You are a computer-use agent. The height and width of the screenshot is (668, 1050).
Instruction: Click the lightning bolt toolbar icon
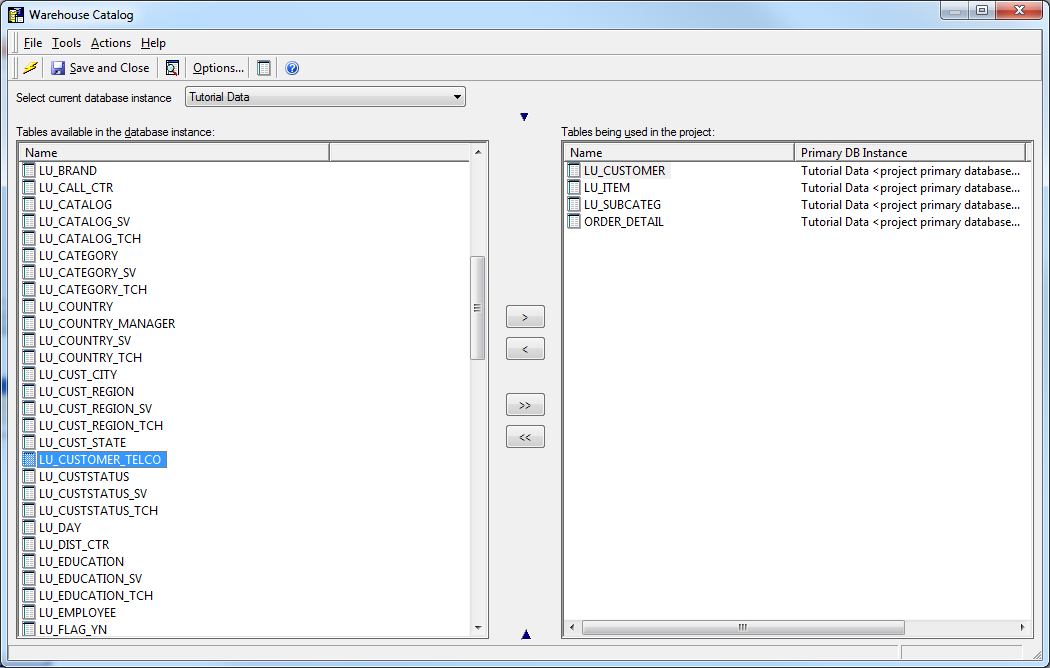tap(30, 68)
